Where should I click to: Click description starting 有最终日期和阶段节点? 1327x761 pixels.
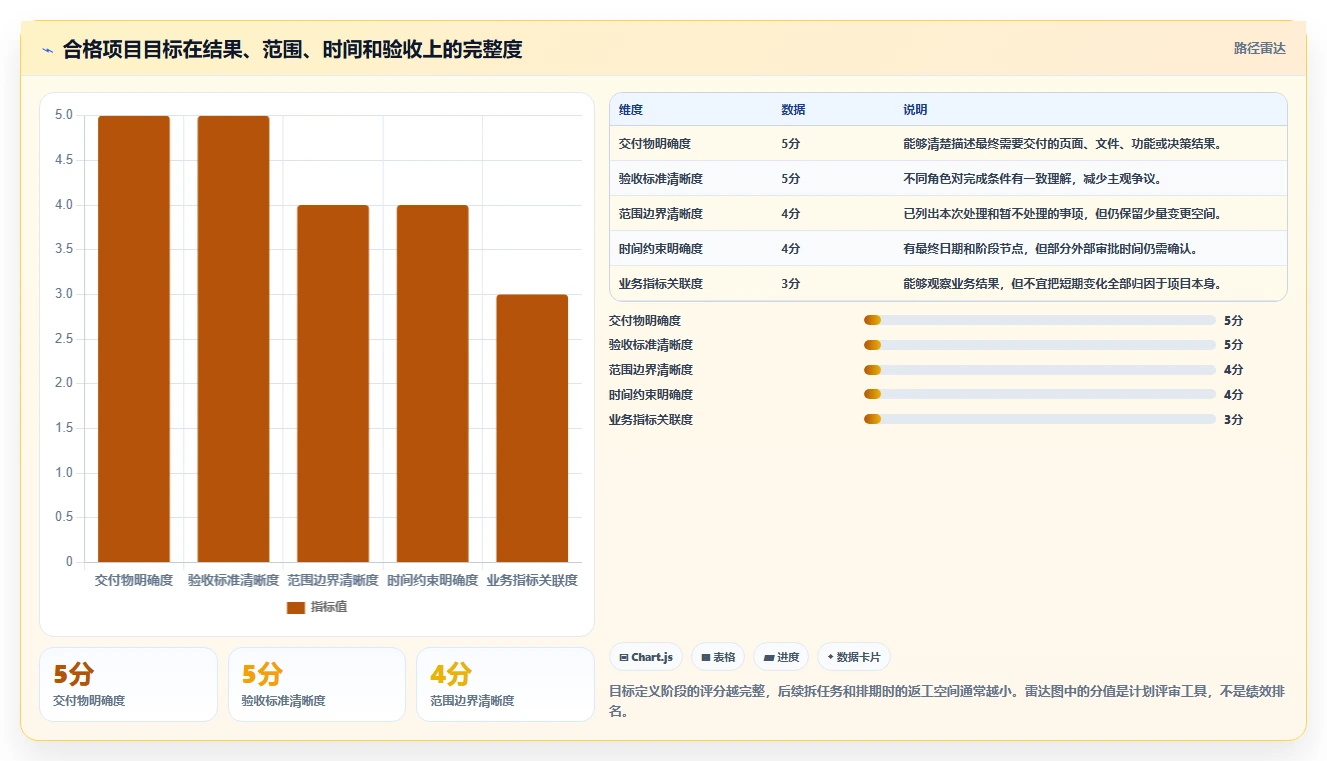1051,249
